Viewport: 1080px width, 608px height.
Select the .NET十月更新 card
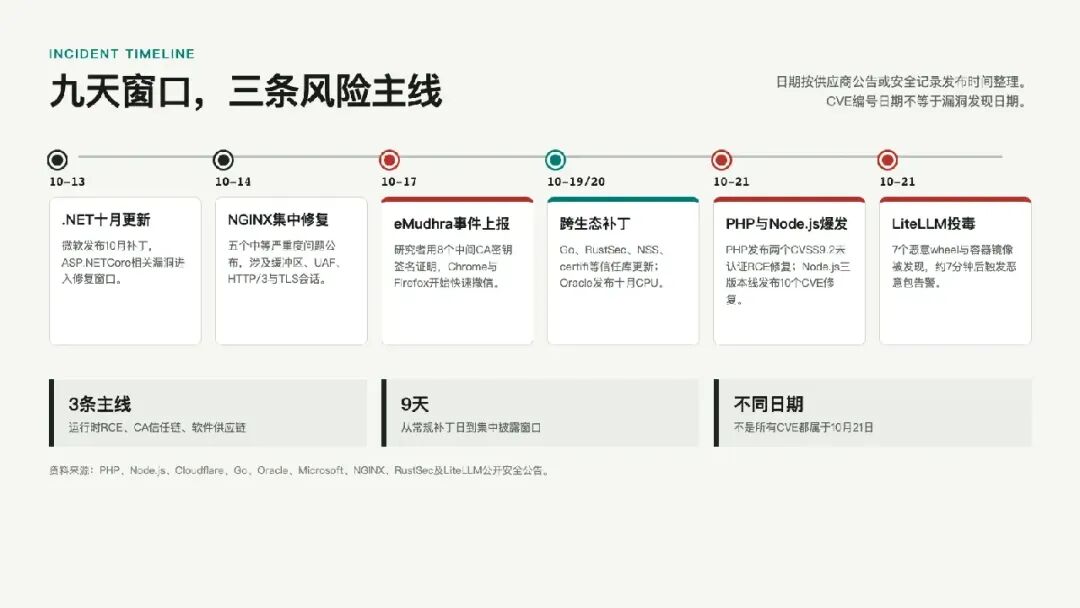coord(125,271)
